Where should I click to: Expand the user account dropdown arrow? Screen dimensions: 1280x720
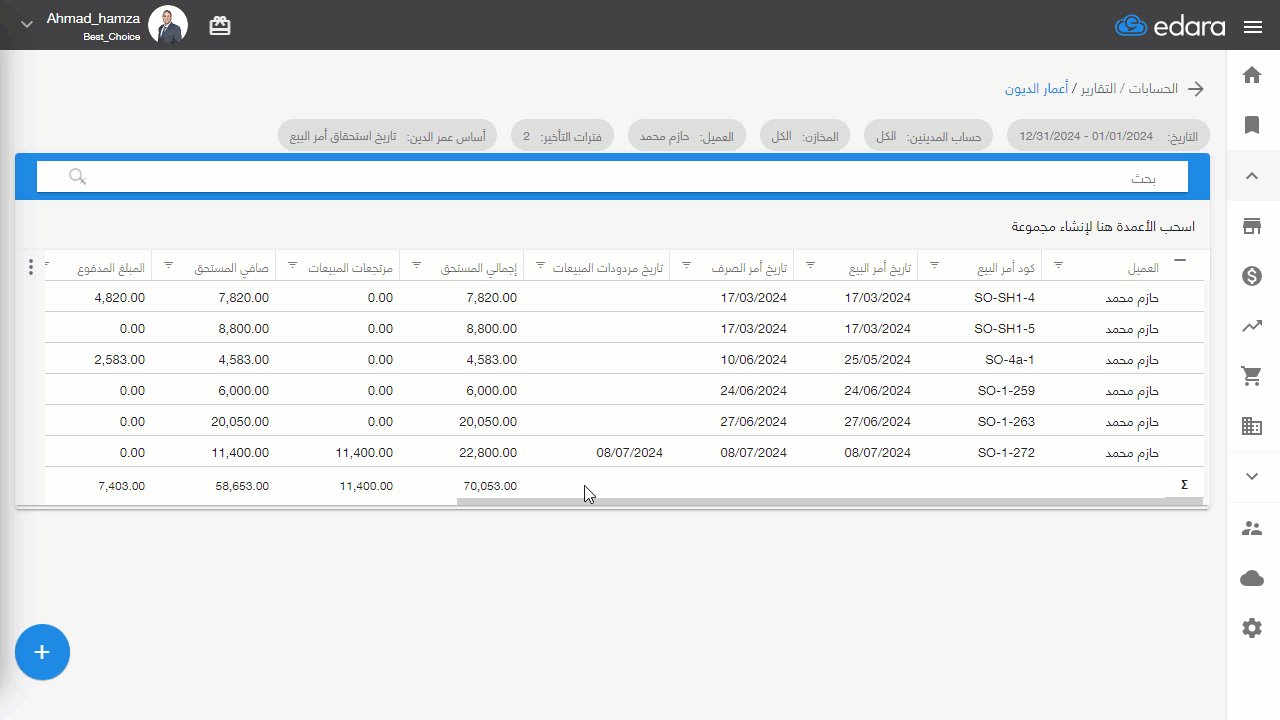point(27,24)
